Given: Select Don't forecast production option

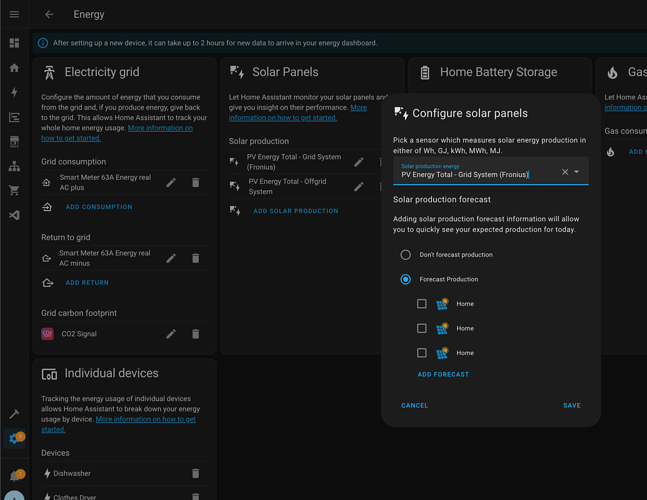Looking at the screenshot, I should point(406,255).
